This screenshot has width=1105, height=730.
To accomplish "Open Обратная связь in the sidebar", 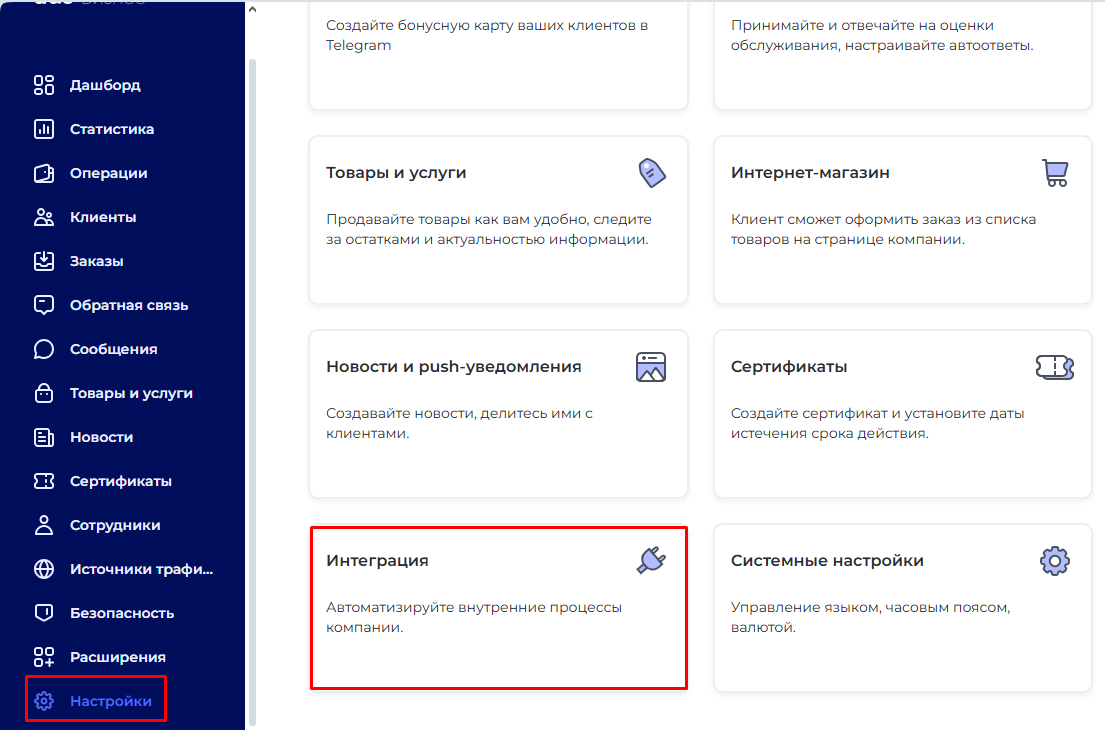I will click(128, 305).
